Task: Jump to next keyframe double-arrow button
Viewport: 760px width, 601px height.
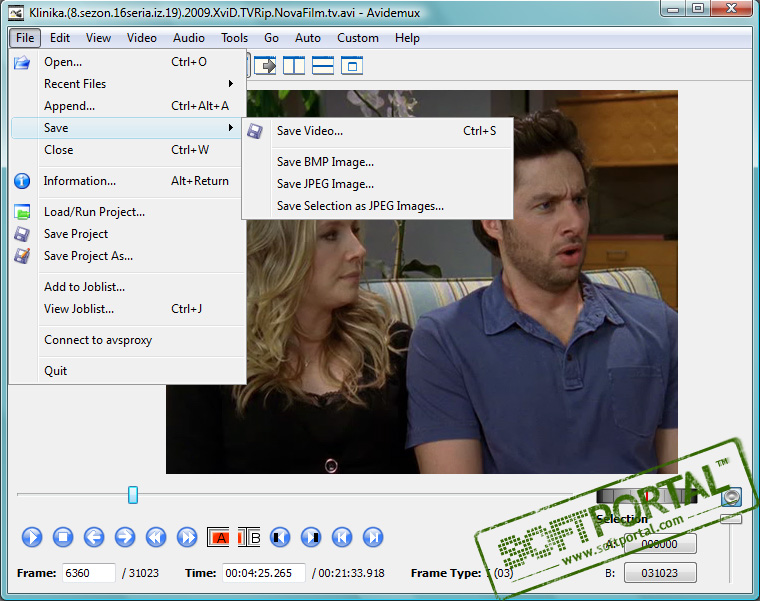Action: pos(187,537)
